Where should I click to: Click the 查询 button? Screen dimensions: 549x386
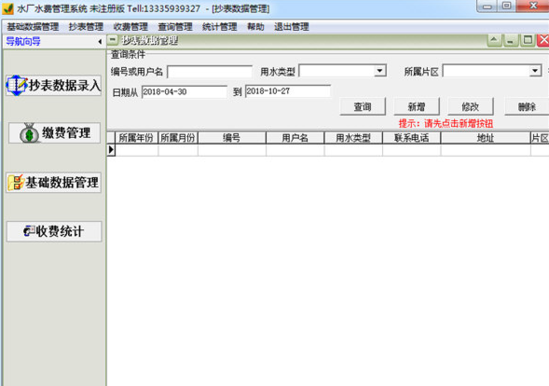(x=363, y=106)
